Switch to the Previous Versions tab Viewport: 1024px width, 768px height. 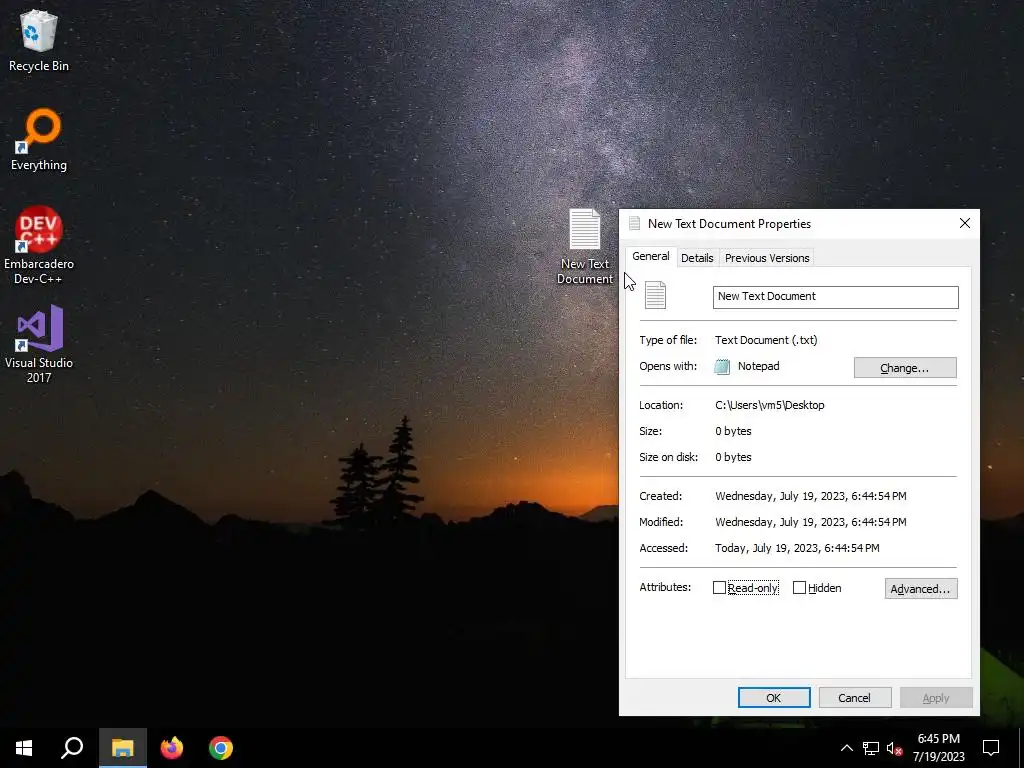point(767,258)
